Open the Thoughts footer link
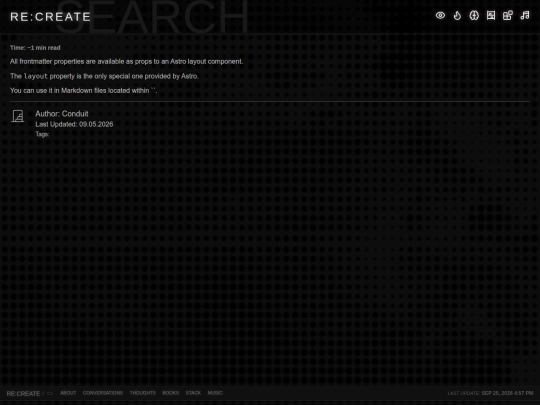The image size is (540, 405). [143, 393]
